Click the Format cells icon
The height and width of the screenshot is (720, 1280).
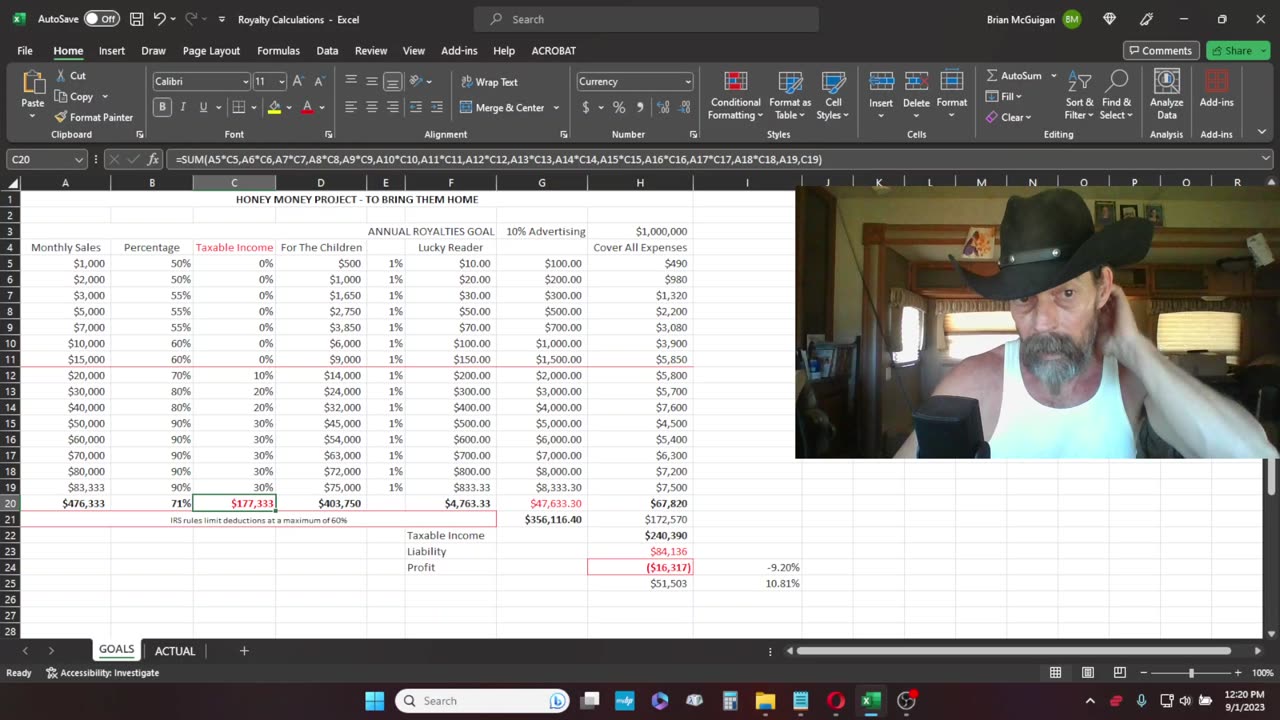[952, 84]
